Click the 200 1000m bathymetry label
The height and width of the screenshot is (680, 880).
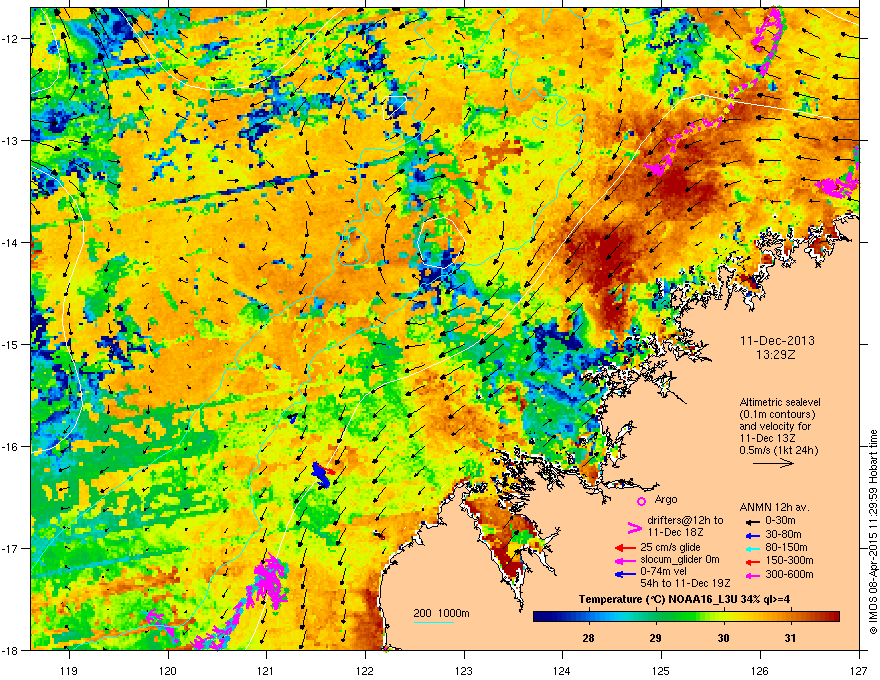[x=442, y=613]
